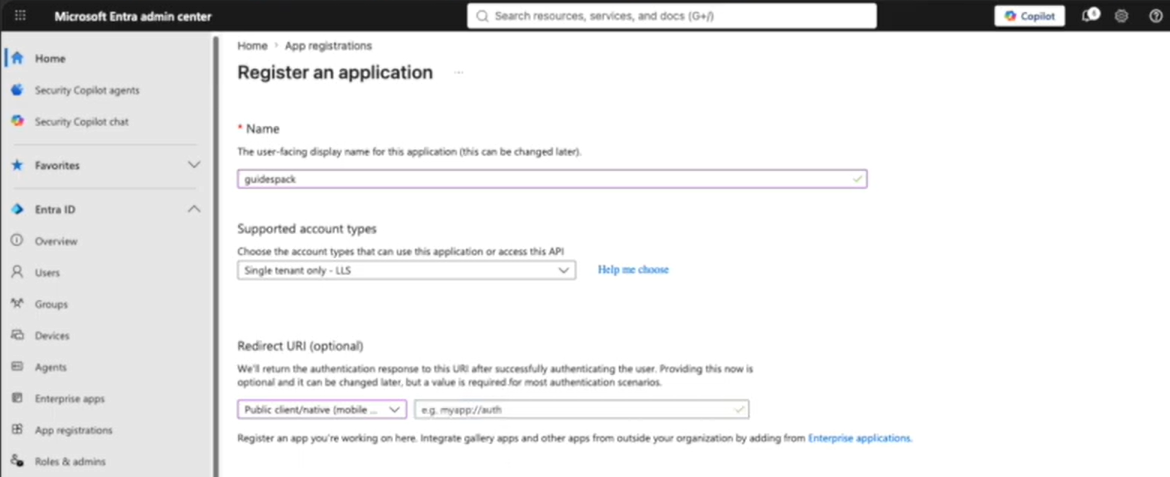Click the Users person icon

(17, 272)
